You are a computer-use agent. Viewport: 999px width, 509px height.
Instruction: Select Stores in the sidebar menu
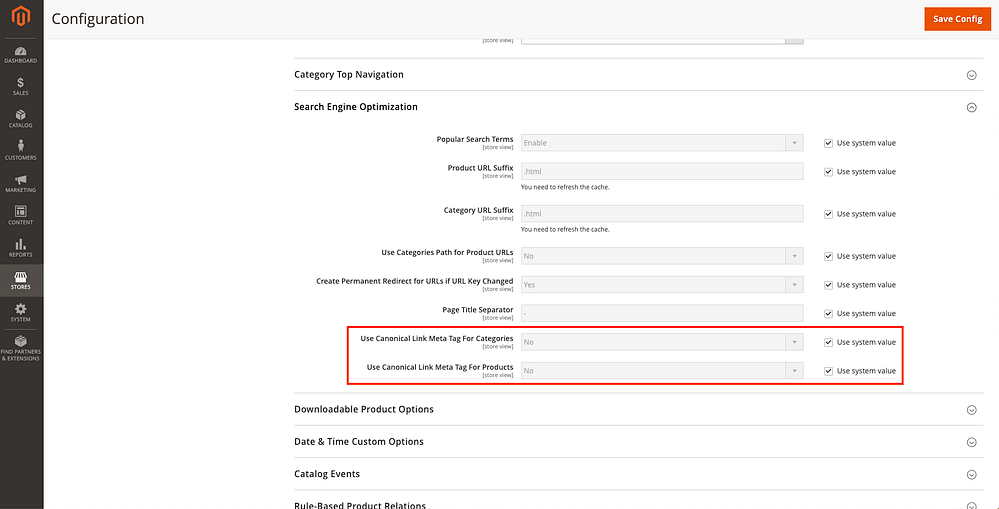click(x=21, y=277)
